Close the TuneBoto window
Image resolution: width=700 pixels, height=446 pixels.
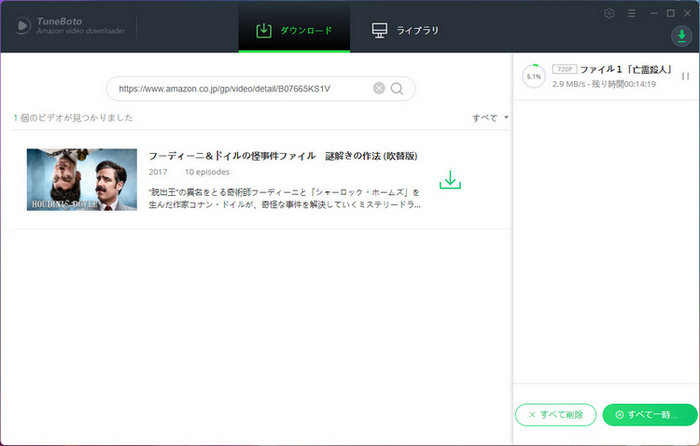pos(688,13)
